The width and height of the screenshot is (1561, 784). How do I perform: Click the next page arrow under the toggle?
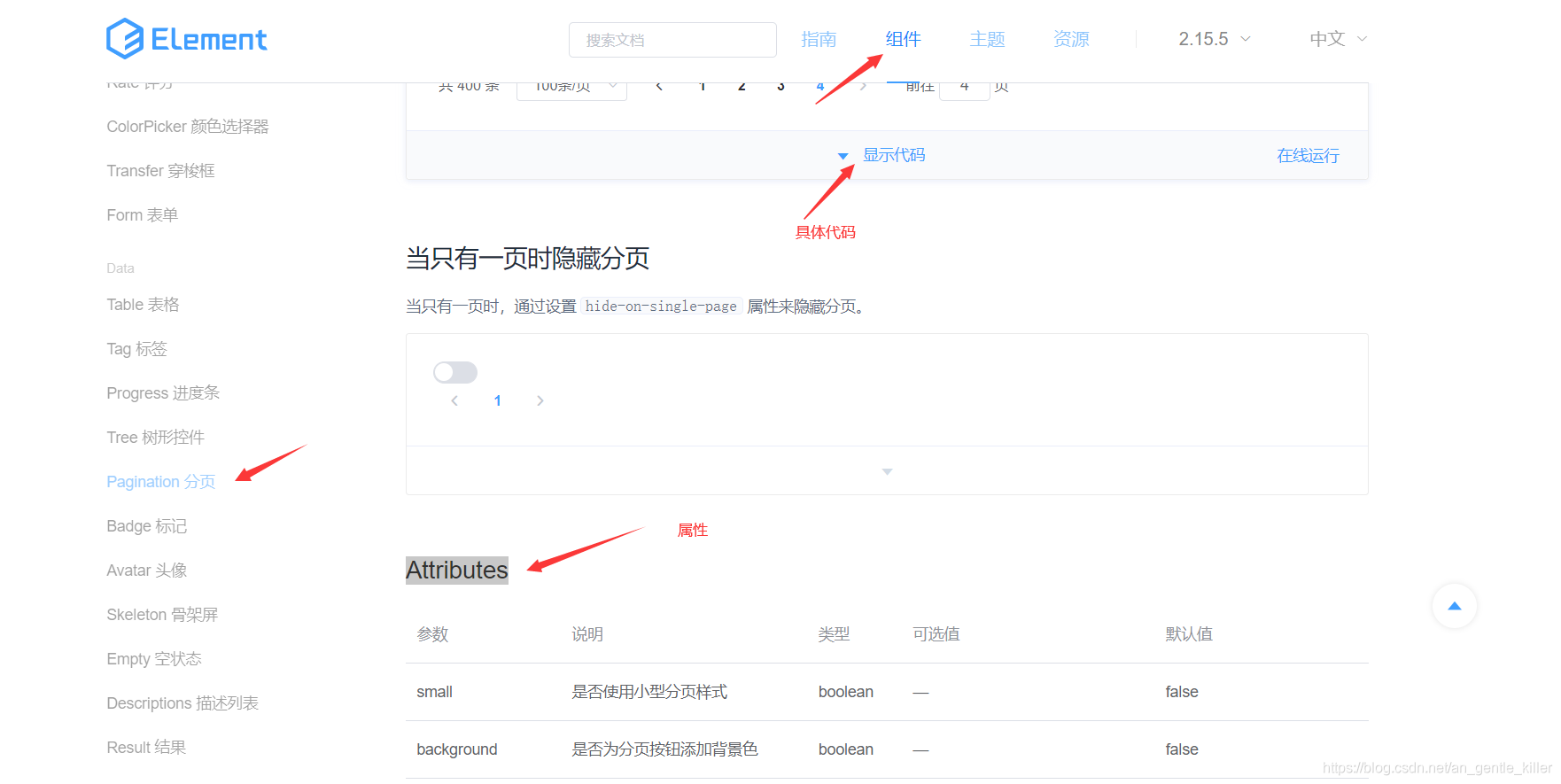pyautogui.click(x=540, y=400)
